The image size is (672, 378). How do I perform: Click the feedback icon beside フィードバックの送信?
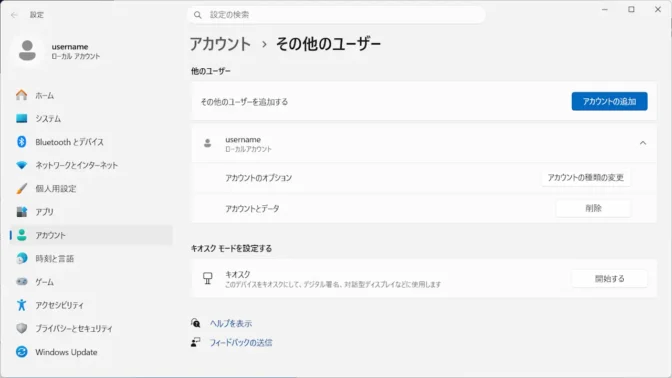click(x=195, y=342)
